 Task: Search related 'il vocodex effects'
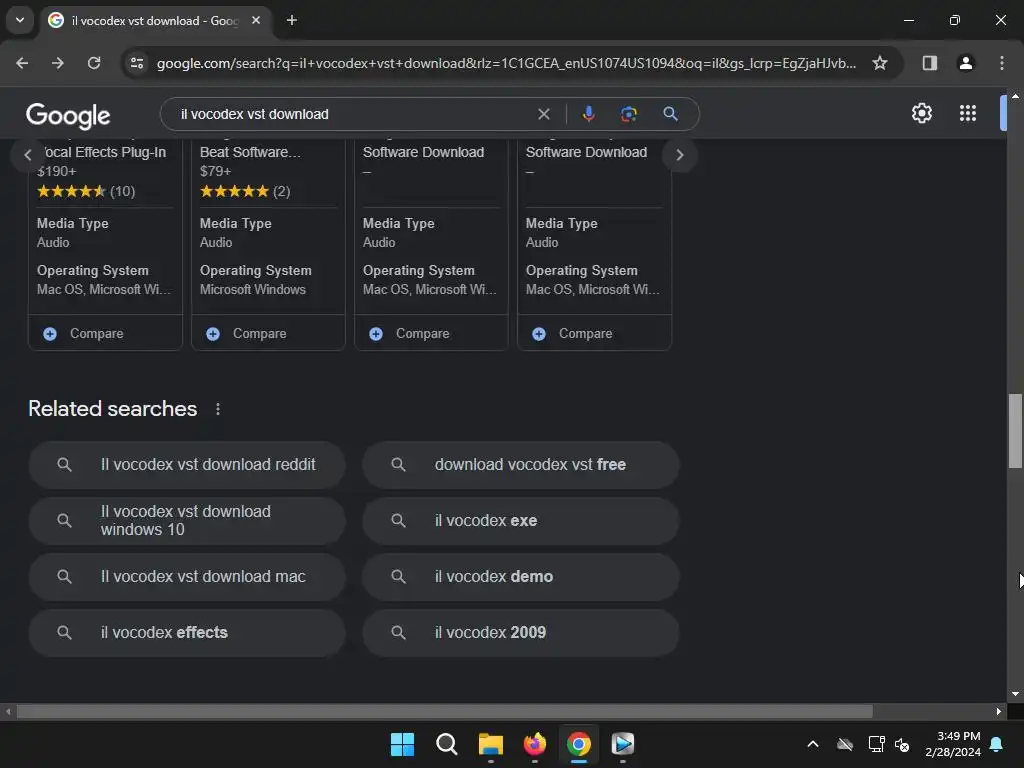(x=187, y=633)
